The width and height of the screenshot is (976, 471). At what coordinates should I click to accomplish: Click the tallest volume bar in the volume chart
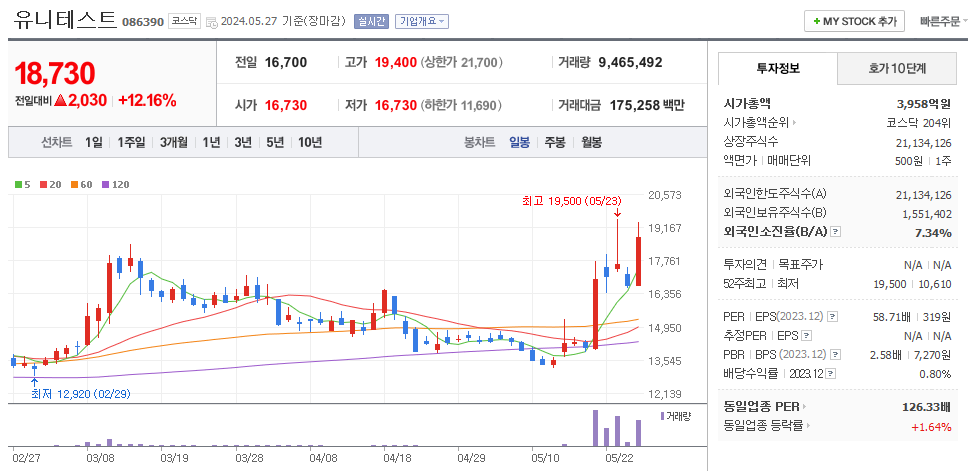[595, 428]
